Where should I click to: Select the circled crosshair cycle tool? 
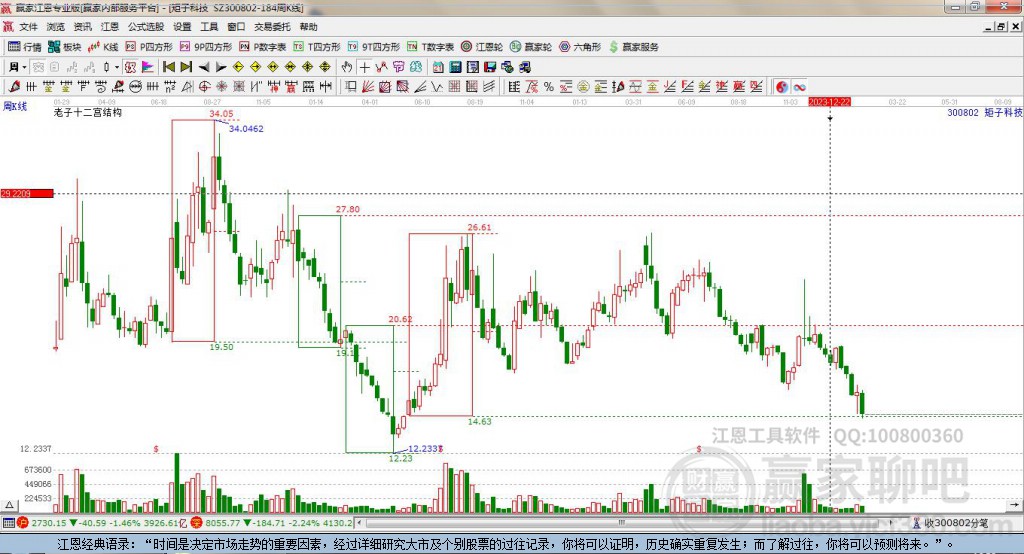tap(204, 87)
